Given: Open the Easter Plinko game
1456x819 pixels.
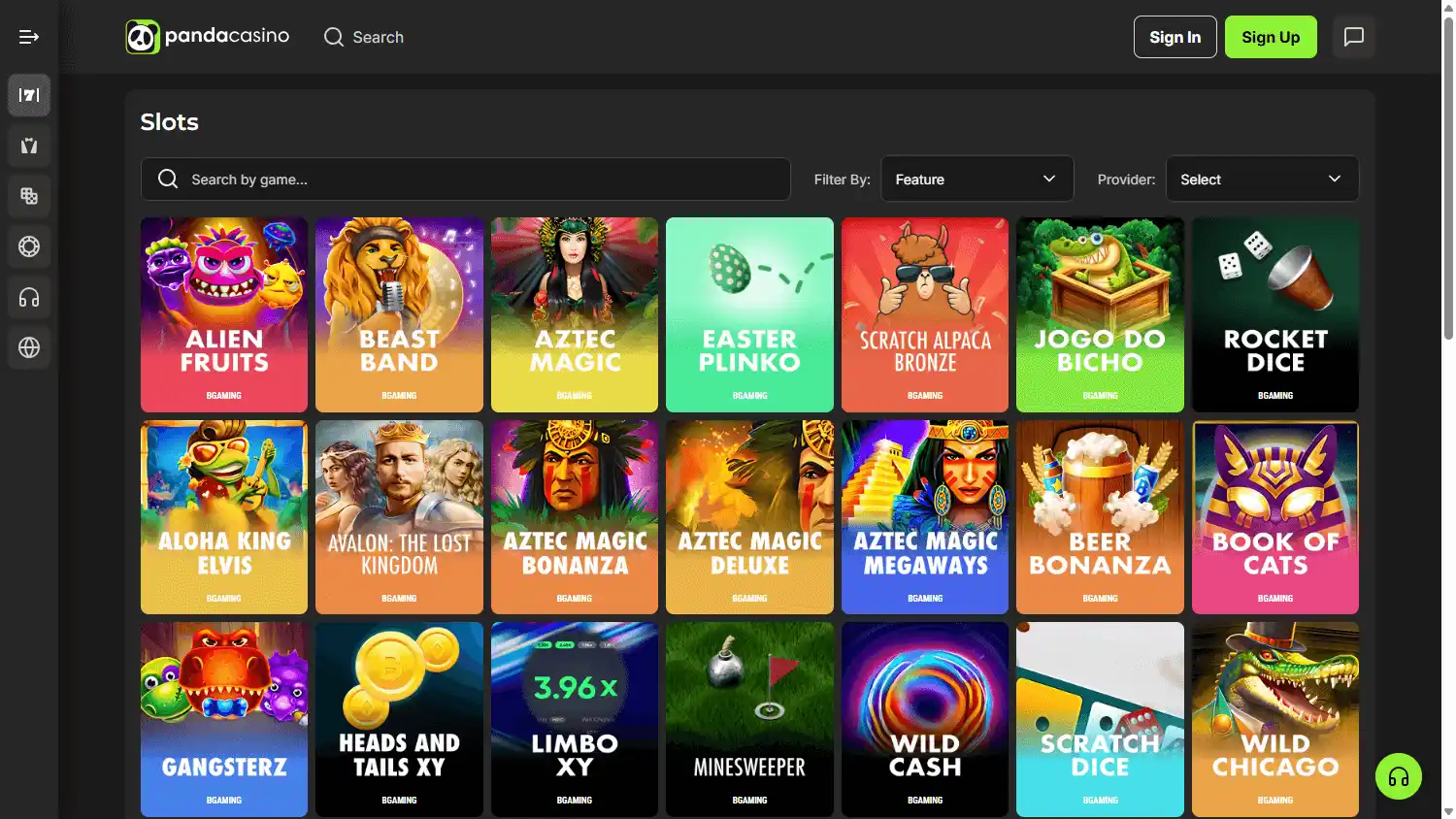Looking at the screenshot, I should [x=749, y=314].
